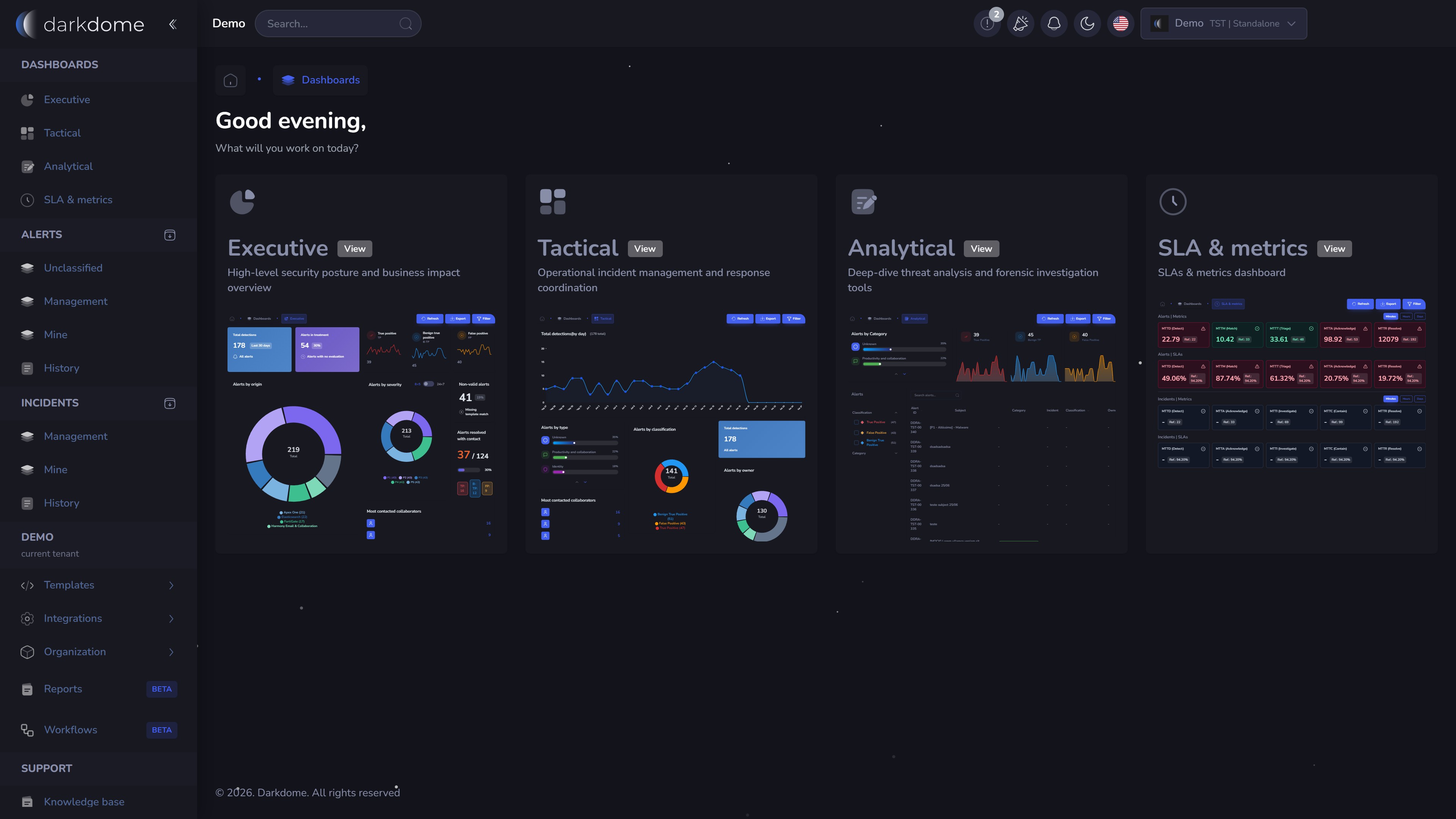
Task: Click the DASHBOARDS section heading
Action: point(60,65)
